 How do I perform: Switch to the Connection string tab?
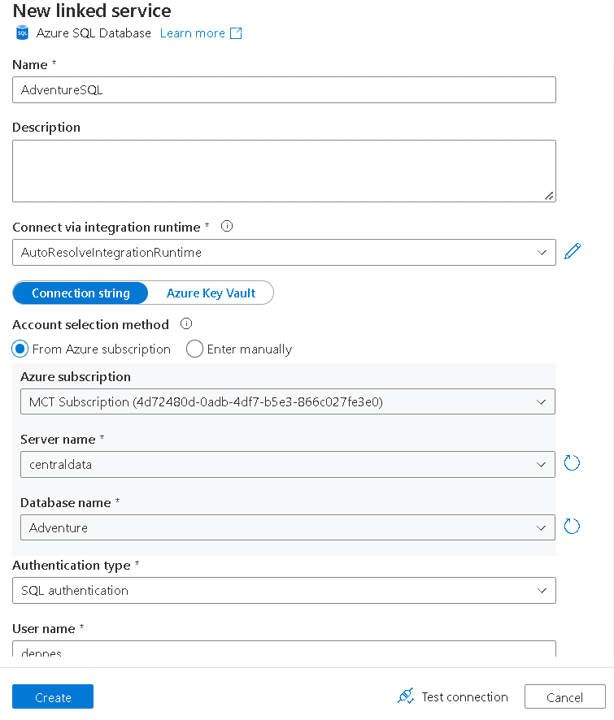coord(80,293)
